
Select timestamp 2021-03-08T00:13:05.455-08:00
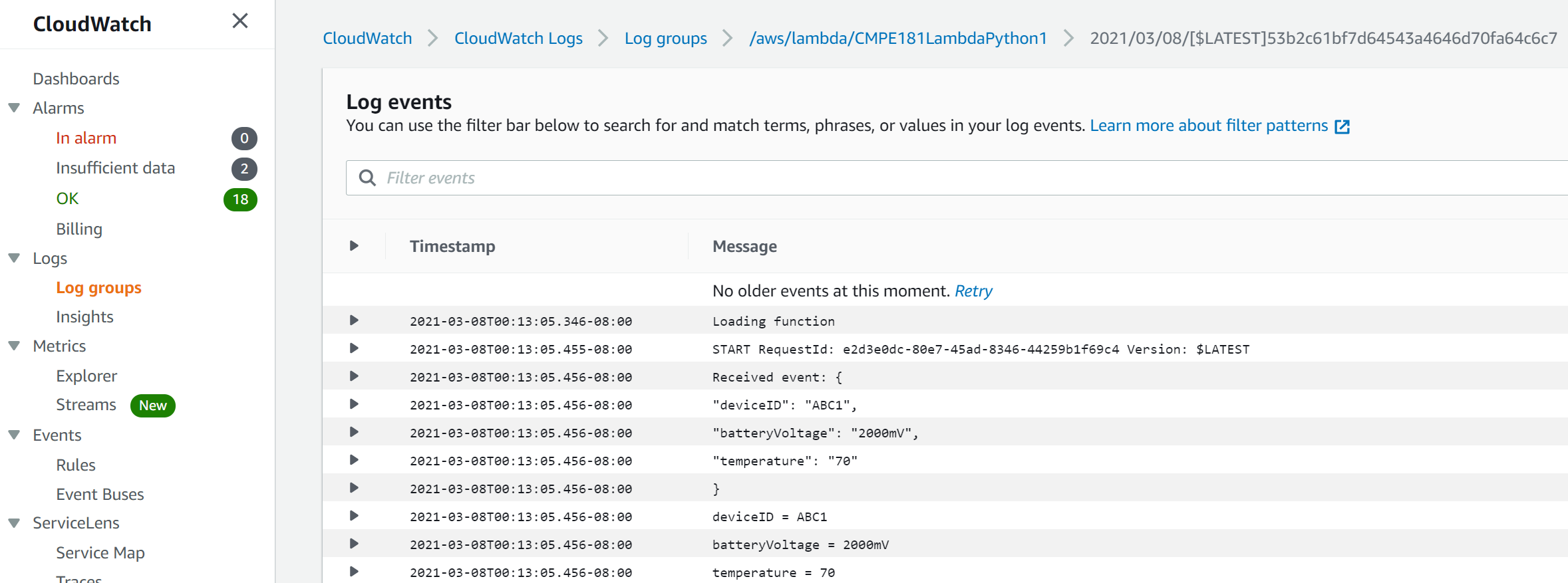pos(521,350)
